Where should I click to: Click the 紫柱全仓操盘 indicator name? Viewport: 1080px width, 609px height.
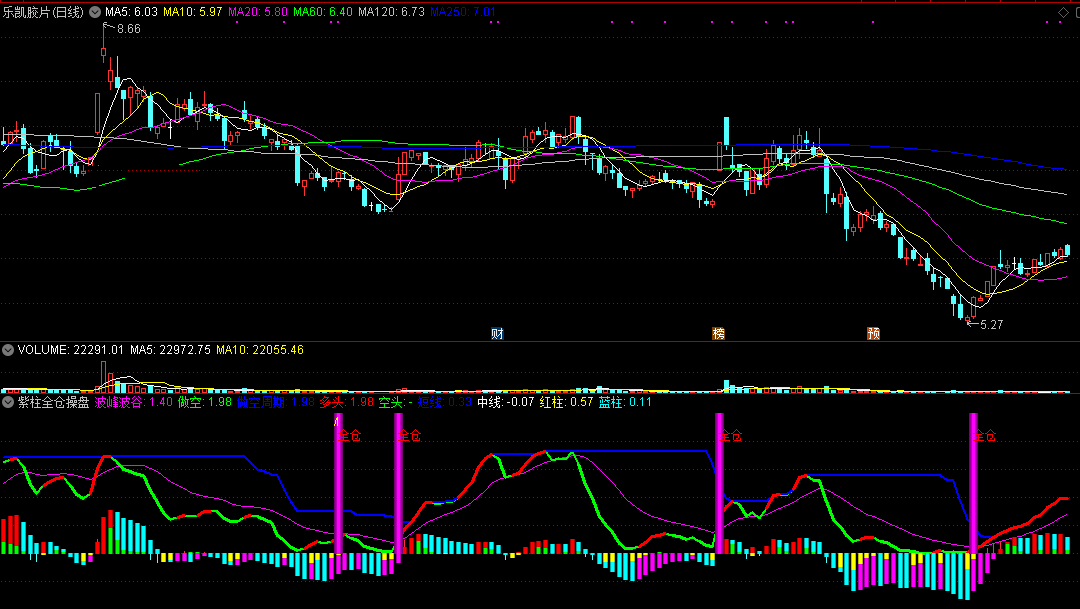pos(54,402)
